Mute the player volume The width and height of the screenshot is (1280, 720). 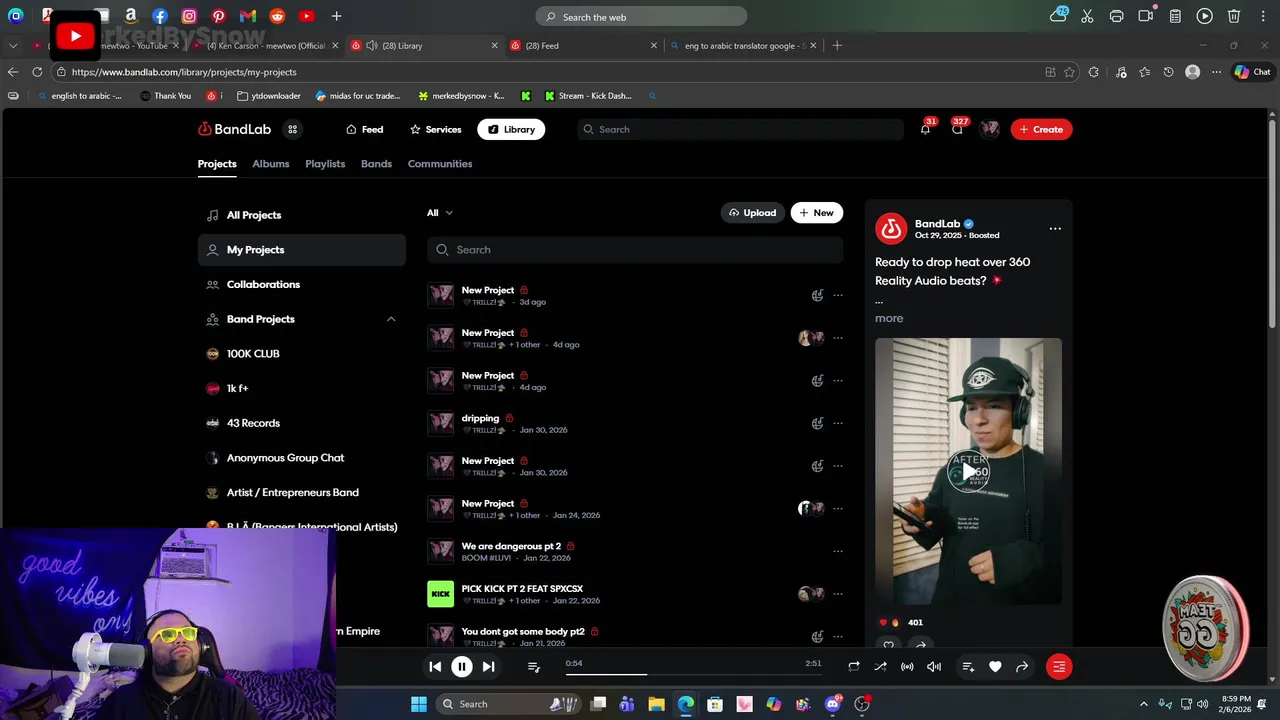pyautogui.click(x=934, y=667)
